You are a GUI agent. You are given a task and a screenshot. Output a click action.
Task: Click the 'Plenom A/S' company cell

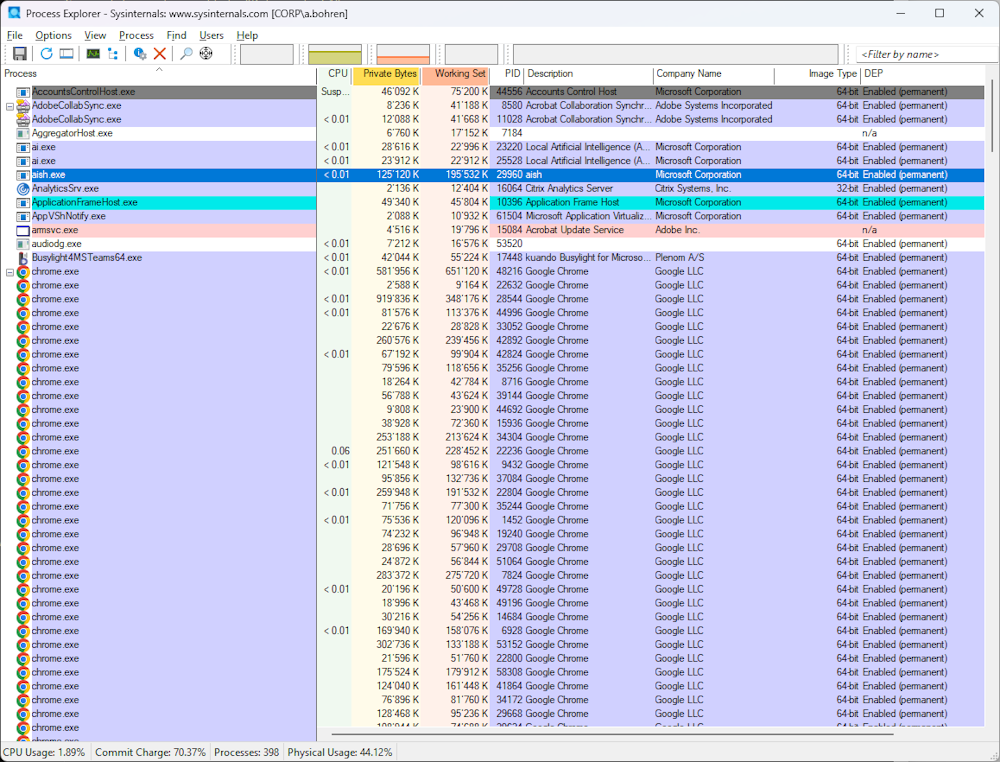680,258
